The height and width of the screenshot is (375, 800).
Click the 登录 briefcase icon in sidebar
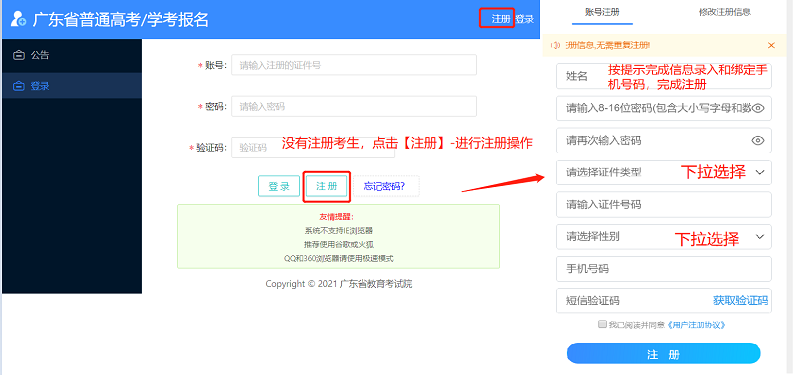(x=18, y=86)
